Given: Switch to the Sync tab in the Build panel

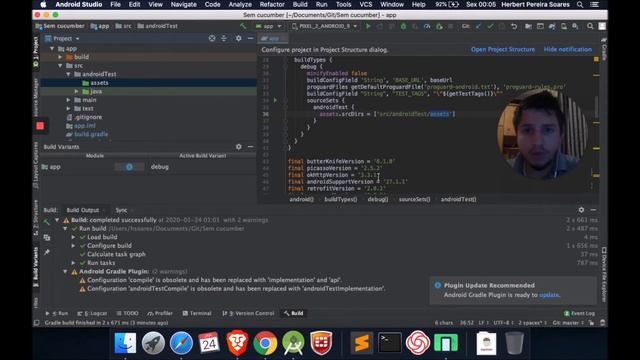Looking at the screenshot, I should pos(121,210).
